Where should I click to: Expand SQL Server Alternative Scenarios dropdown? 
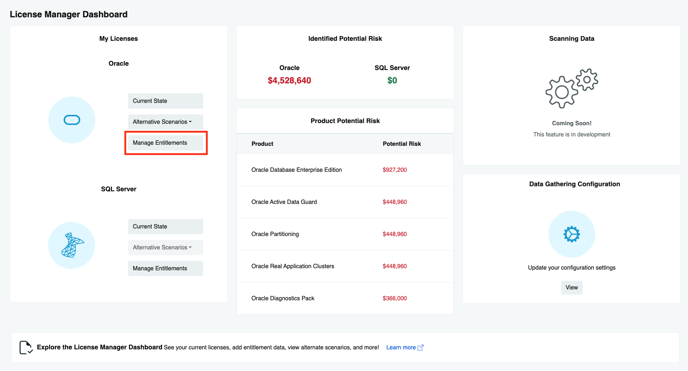click(165, 247)
